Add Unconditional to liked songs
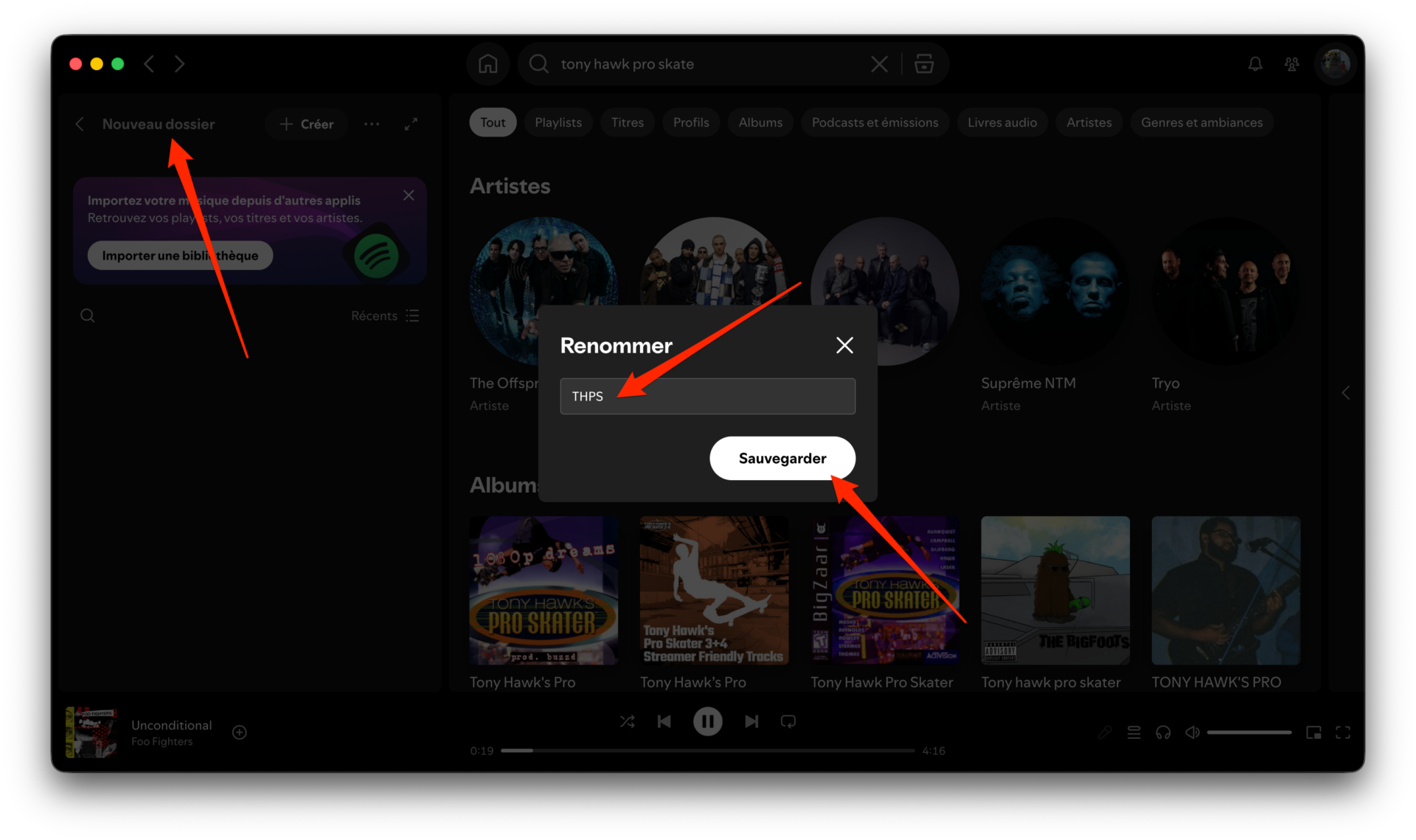Viewport: 1416px width, 840px height. pyautogui.click(x=240, y=732)
